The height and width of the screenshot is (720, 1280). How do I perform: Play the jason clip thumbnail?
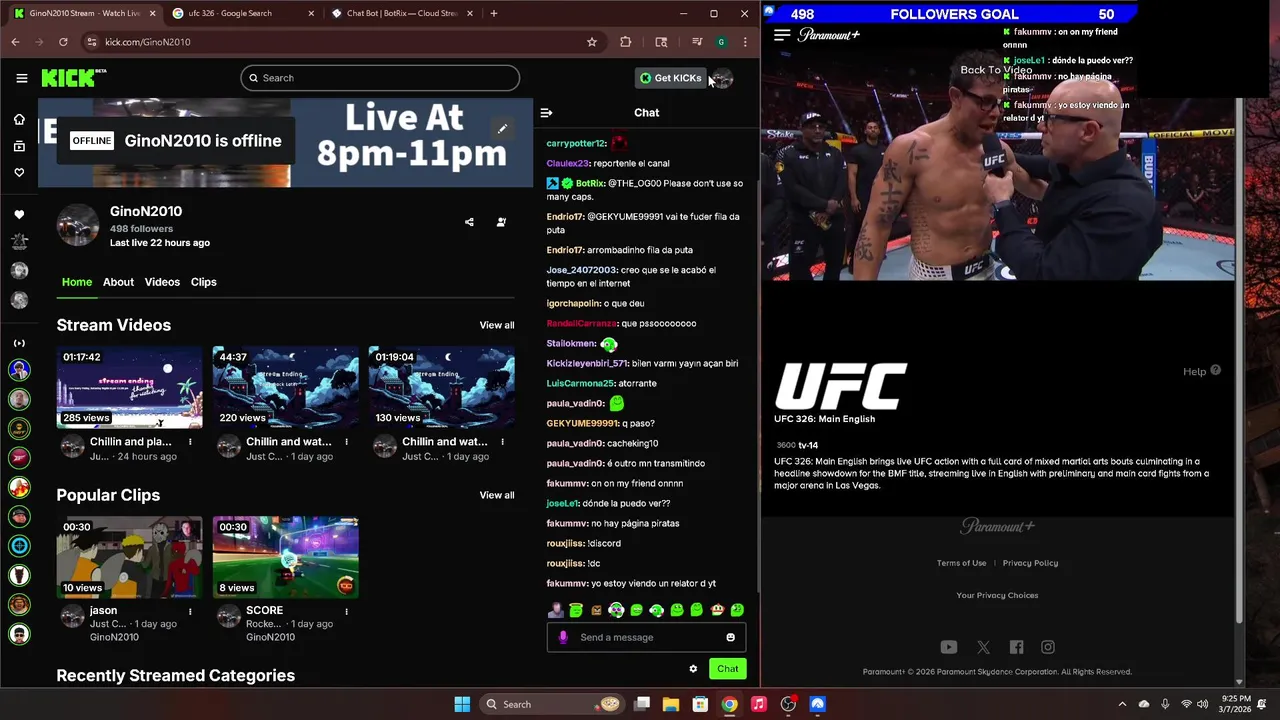[x=129, y=557]
